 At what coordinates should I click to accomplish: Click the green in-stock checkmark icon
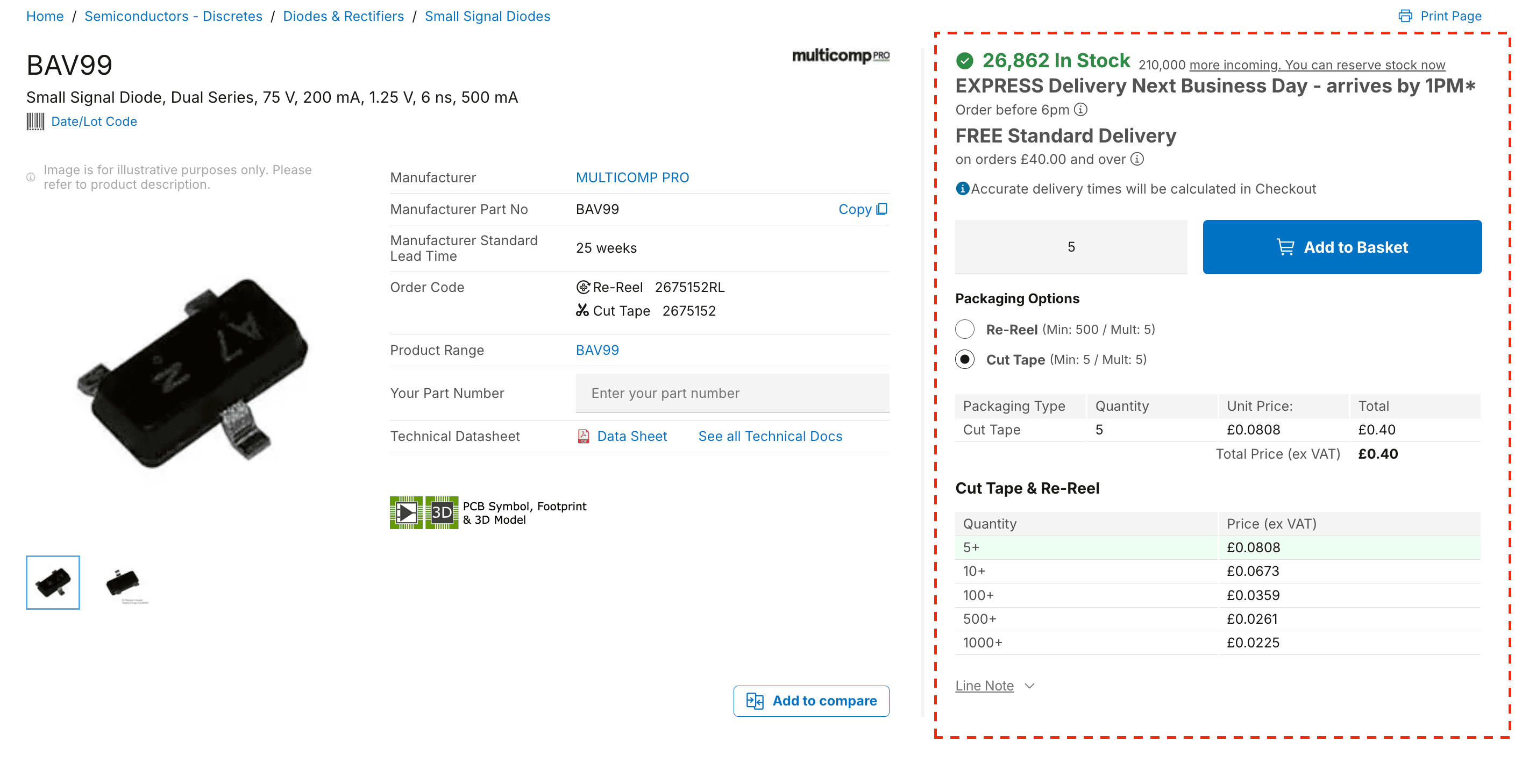(965, 60)
